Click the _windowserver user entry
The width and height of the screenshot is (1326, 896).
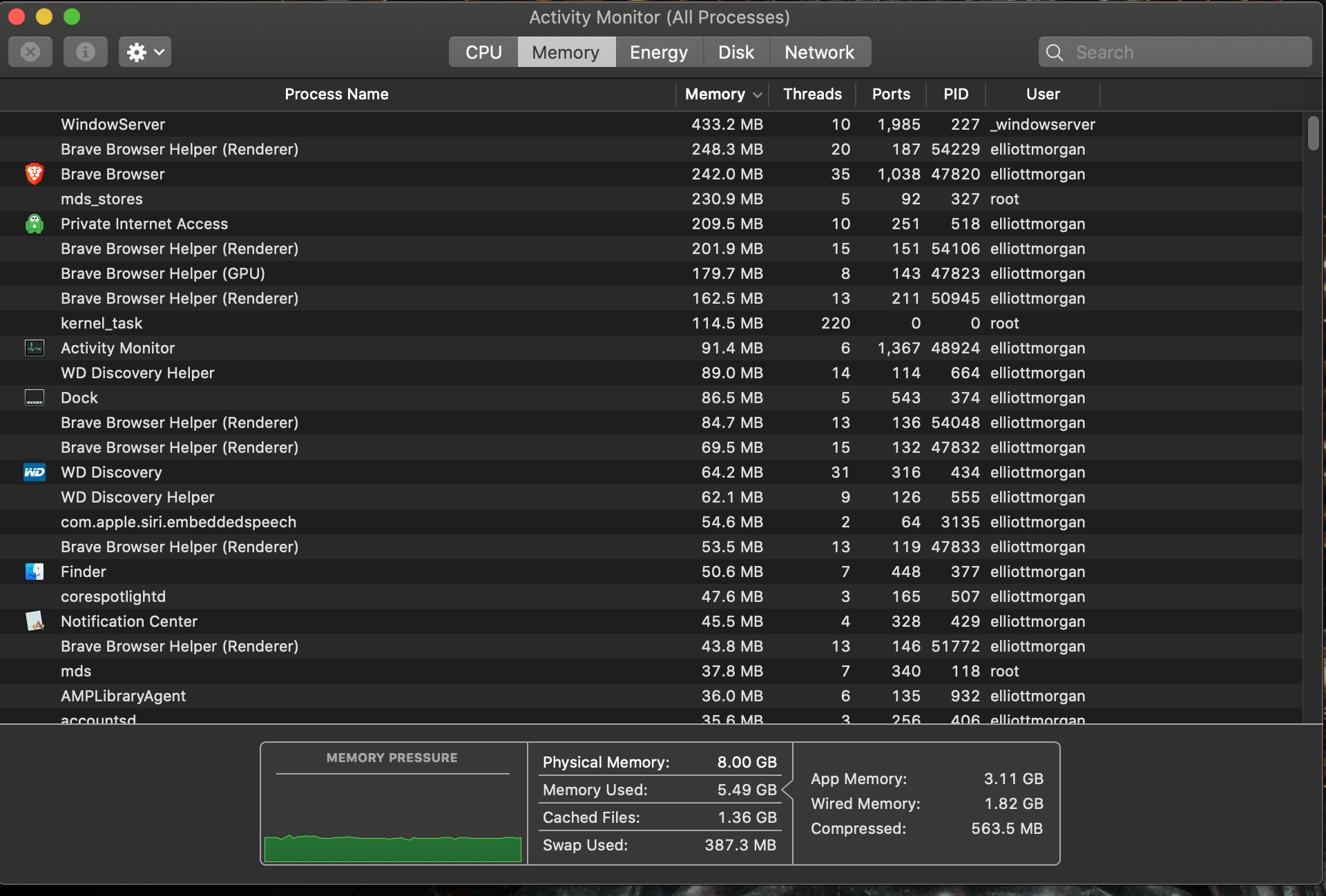click(x=1043, y=124)
